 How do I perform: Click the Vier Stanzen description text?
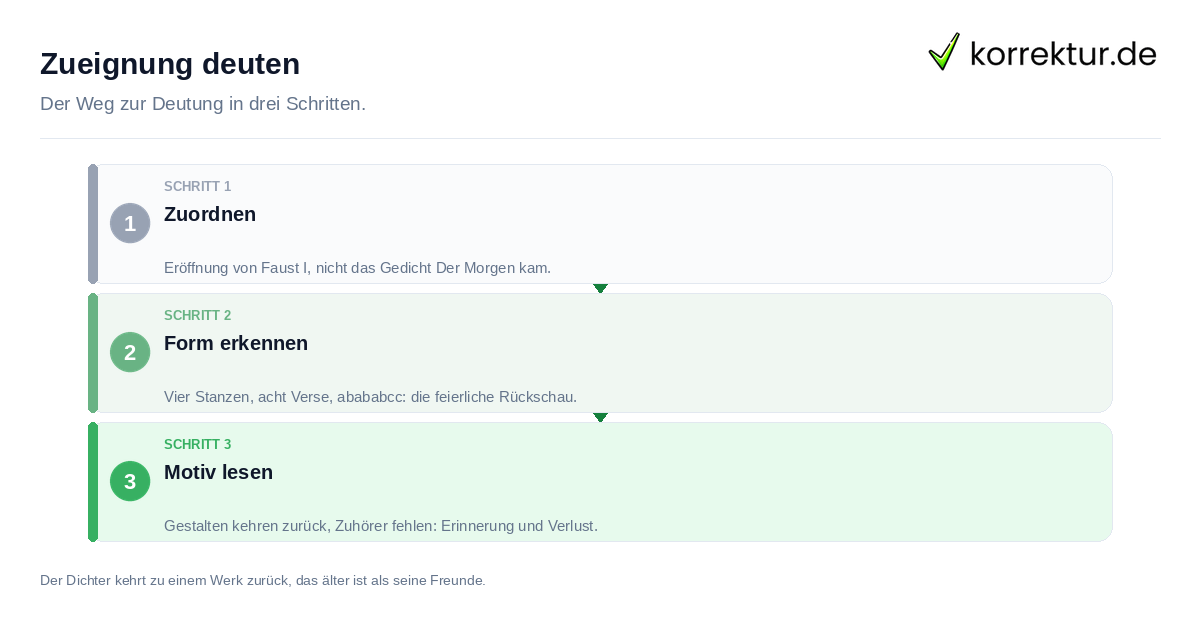tap(371, 397)
